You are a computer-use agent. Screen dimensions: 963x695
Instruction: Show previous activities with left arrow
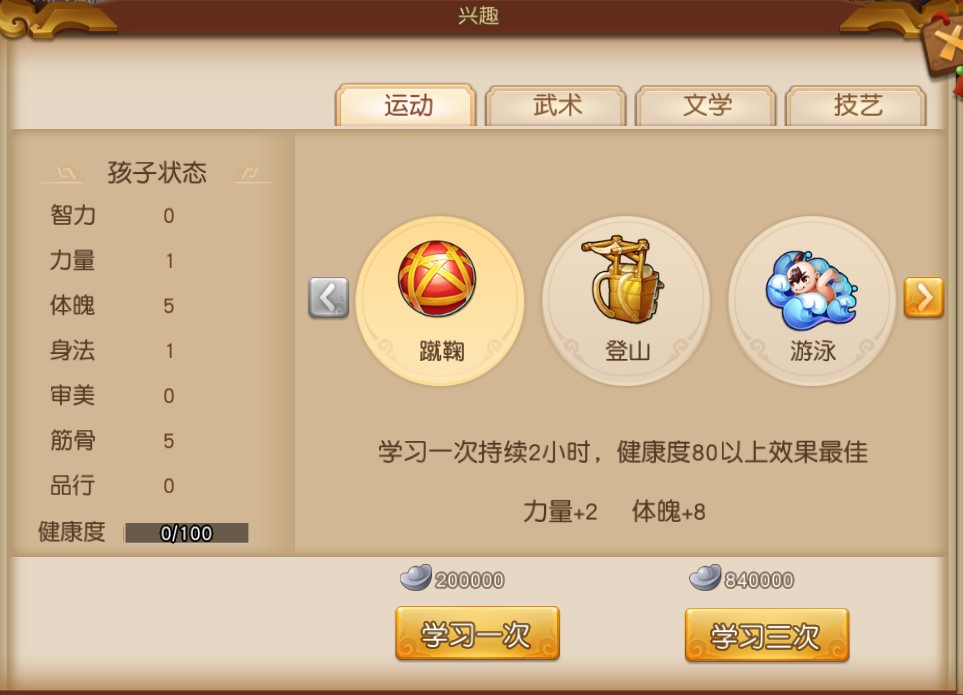(329, 298)
